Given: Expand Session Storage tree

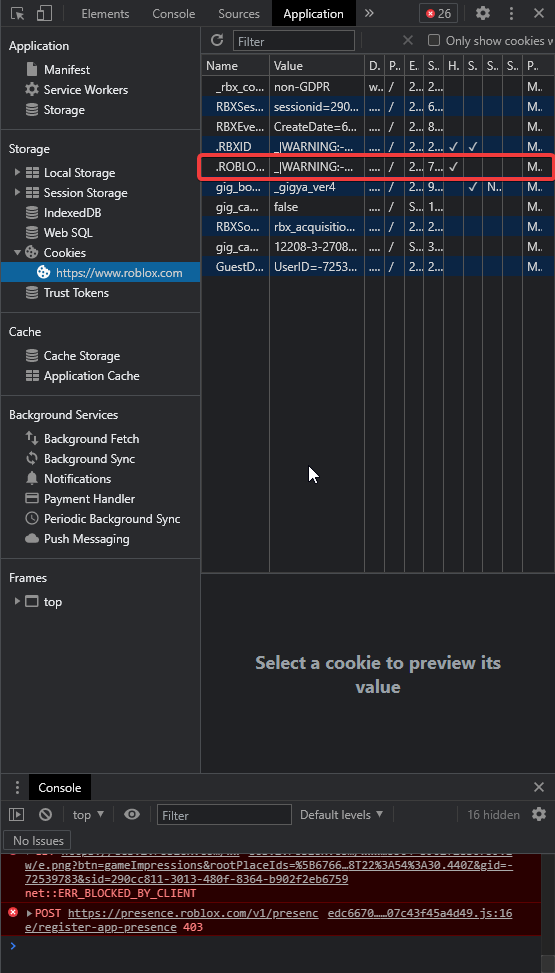Looking at the screenshot, I should [17, 192].
